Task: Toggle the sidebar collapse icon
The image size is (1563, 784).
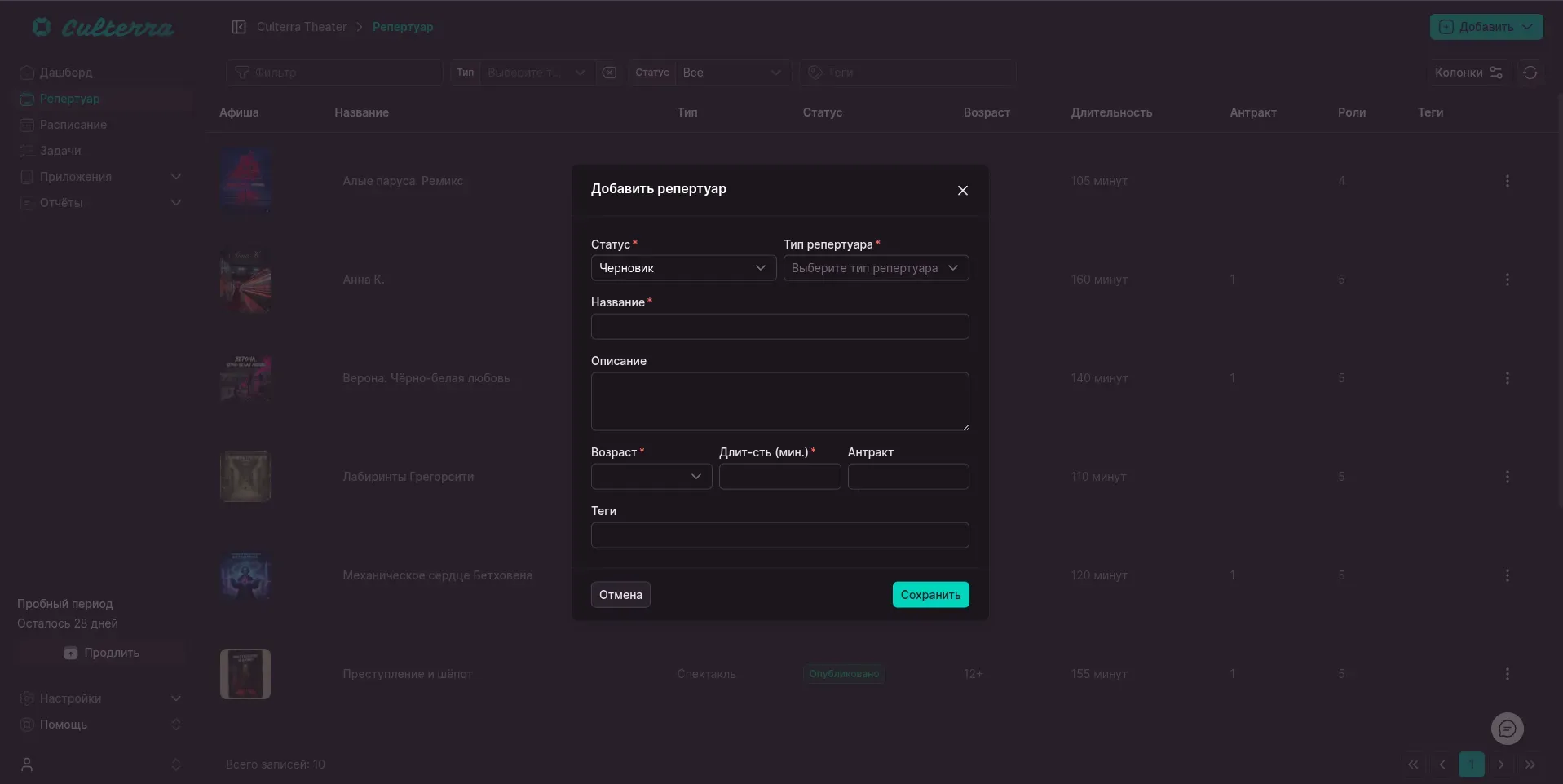Action: tap(239, 27)
